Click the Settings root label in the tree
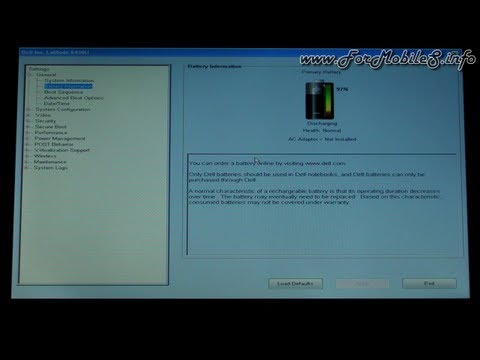Screen dimensions: 480x360 (x=39, y=69)
